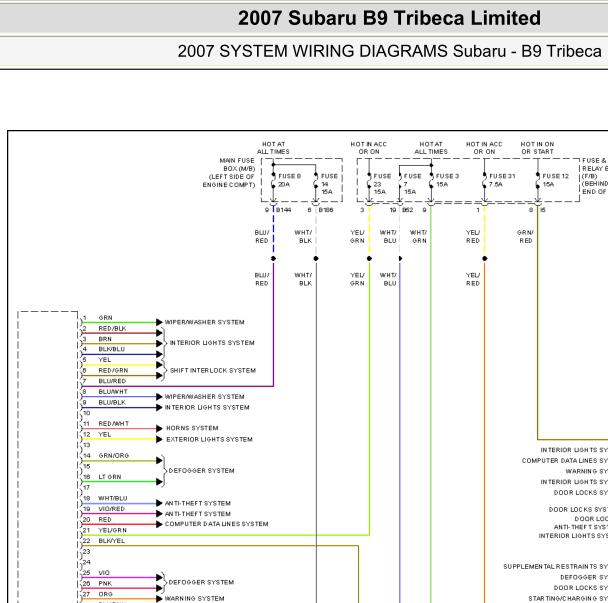Select pin 14 "GRN/ORG" wire label

[113, 456]
